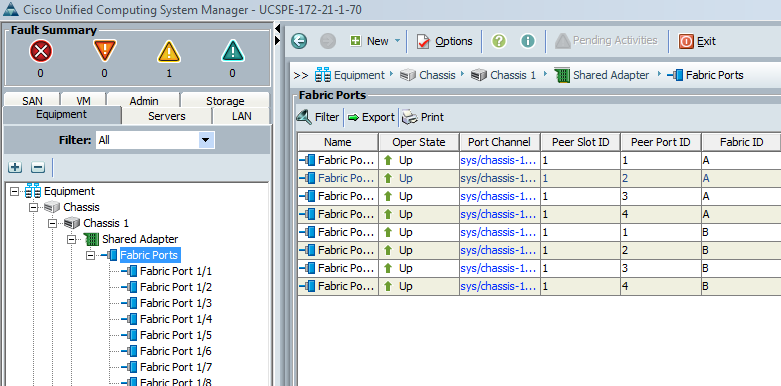Click the warning faults teal triangle icon

233,51
